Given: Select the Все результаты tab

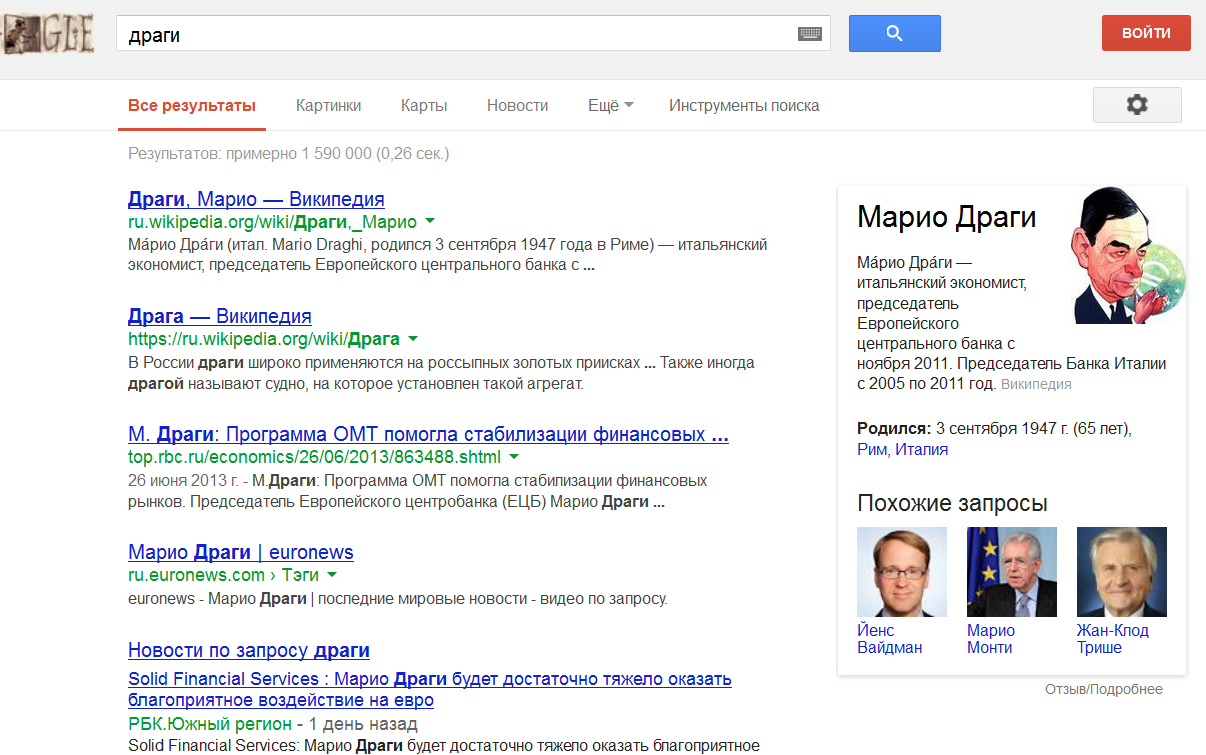Looking at the screenshot, I should (192, 105).
